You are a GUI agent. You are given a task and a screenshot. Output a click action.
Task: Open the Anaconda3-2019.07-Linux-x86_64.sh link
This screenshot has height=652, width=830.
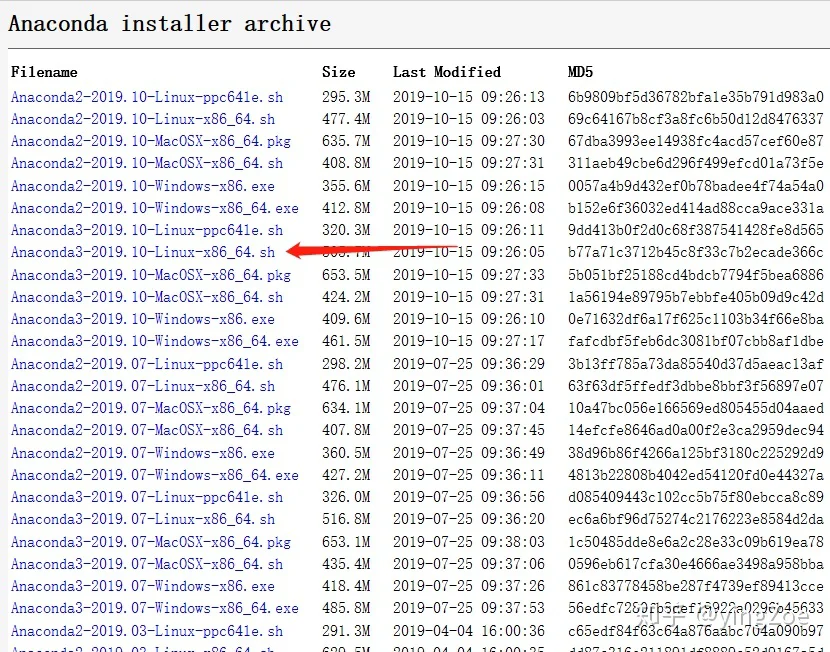(x=143, y=519)
